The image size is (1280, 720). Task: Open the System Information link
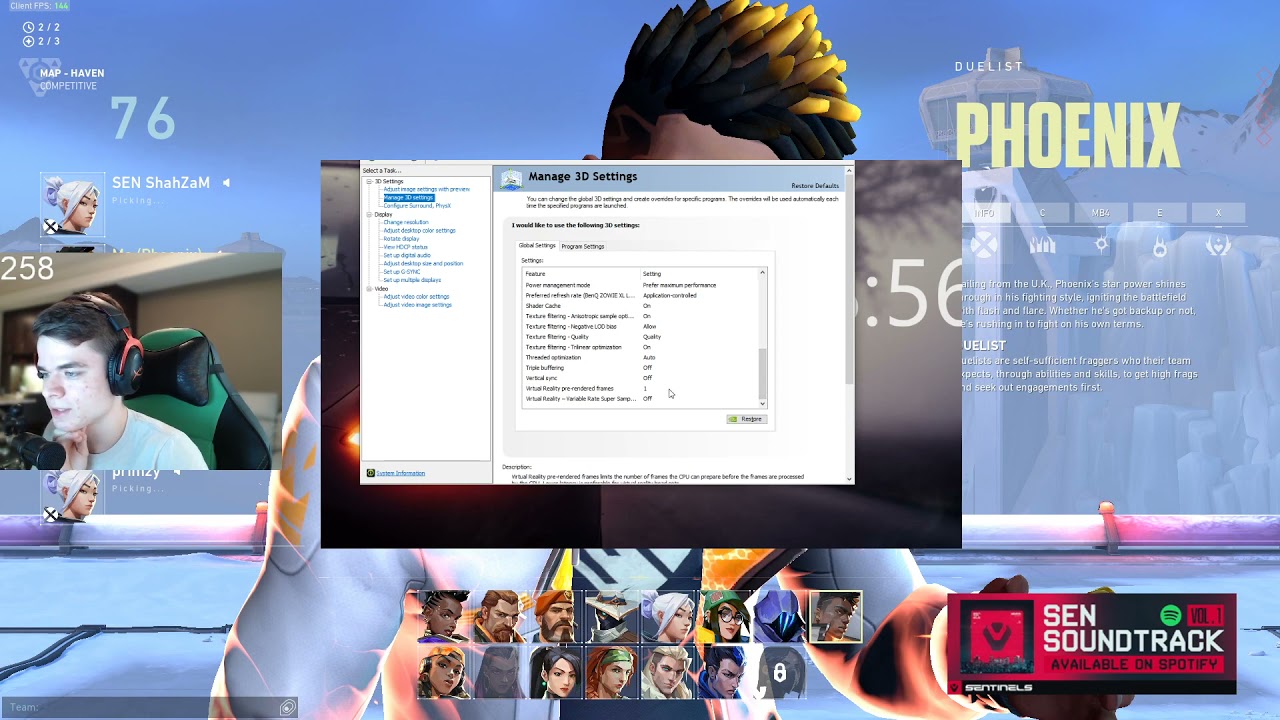point(401,473)
